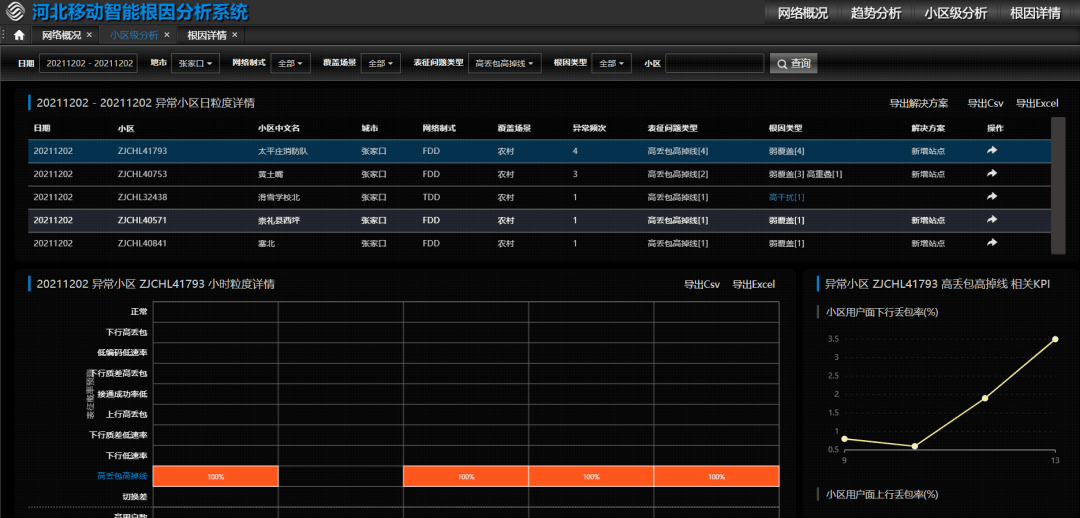The width and height of the screenshot is (1080, 518).
Task: Click the 切换差 row label
Action: (x=135, y=497)
